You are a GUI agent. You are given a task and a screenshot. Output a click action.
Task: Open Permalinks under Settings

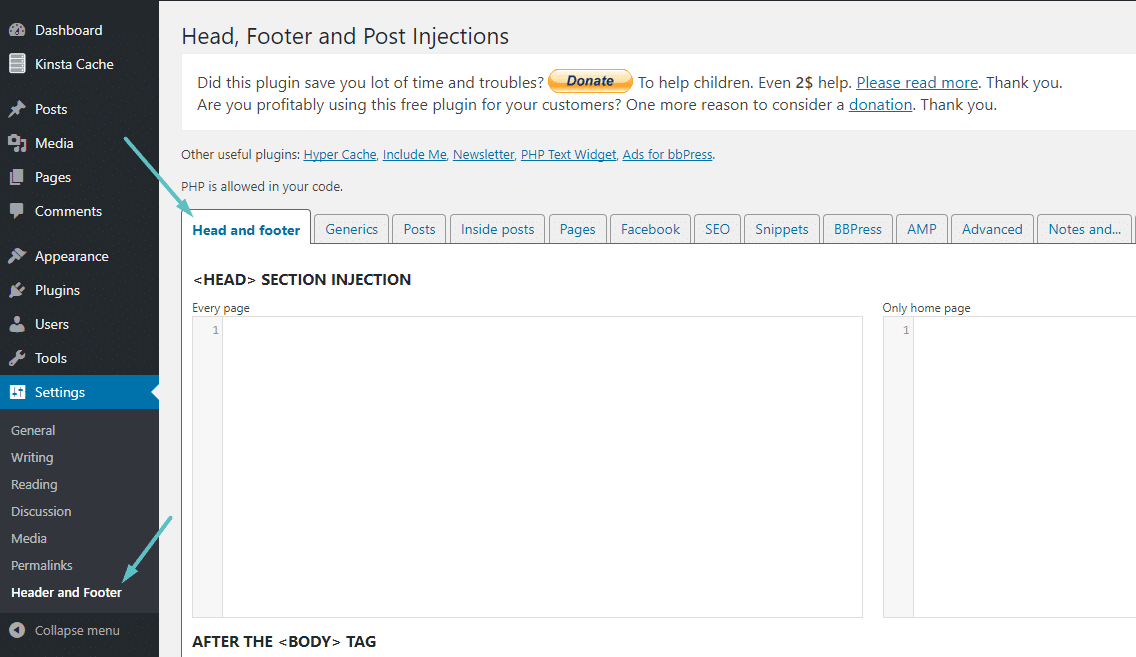pos(41,564)
